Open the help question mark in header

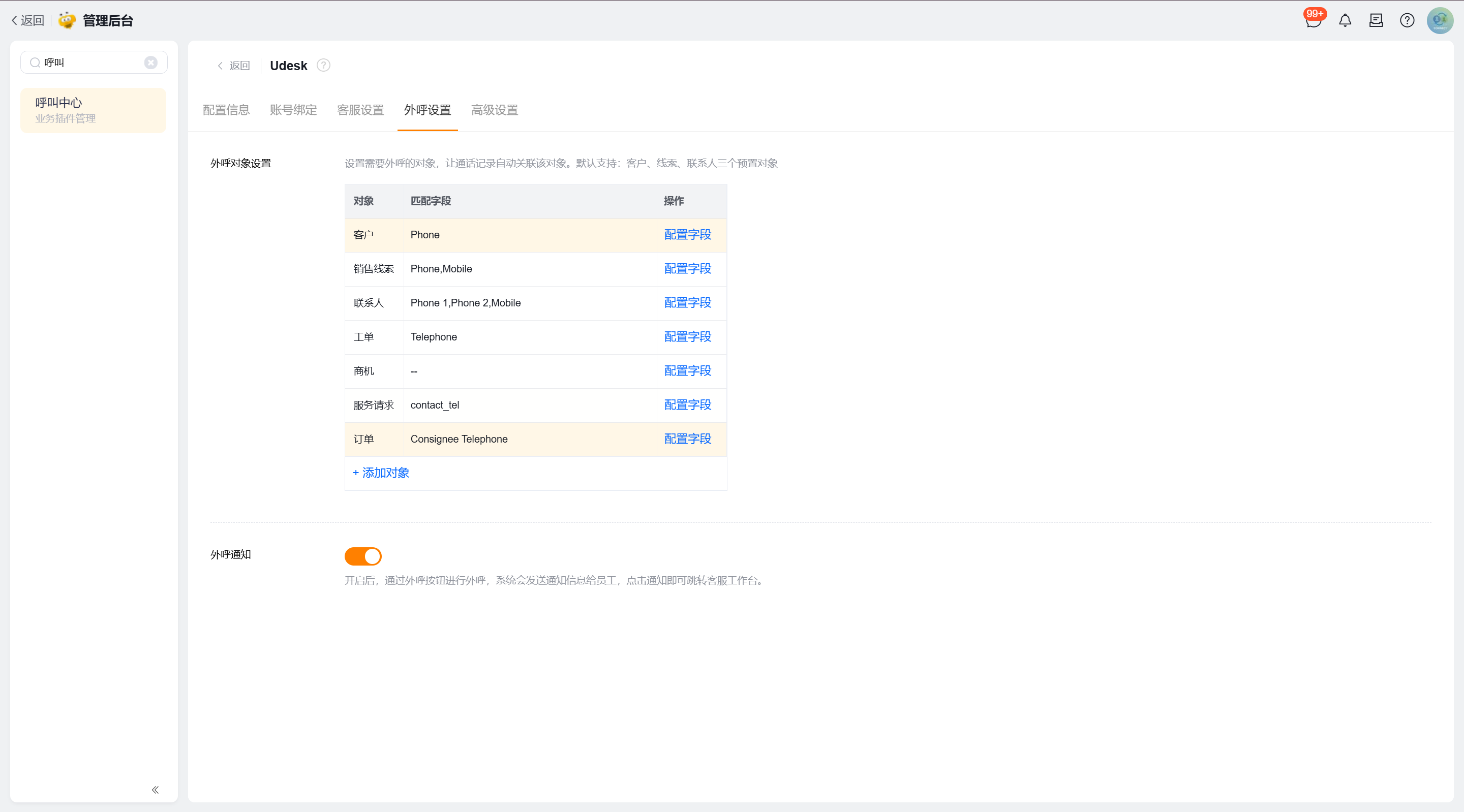(x=1407, y=20)
